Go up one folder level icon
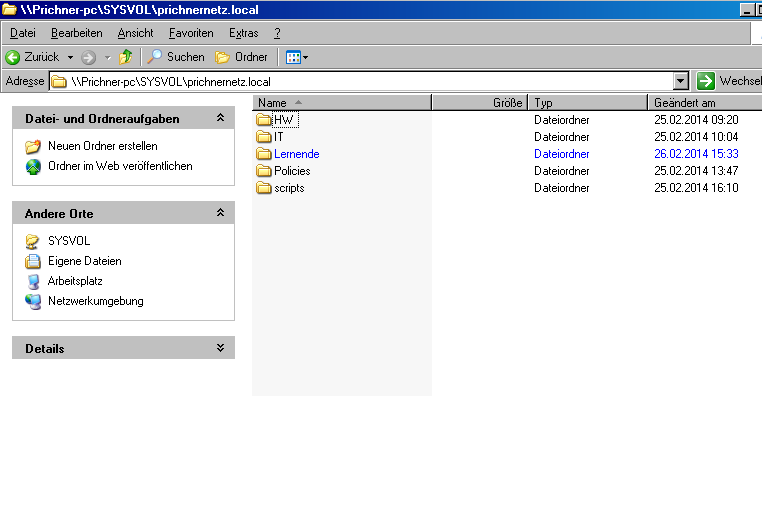The width and height of the screenshot is (762, 512). [126, 57]
